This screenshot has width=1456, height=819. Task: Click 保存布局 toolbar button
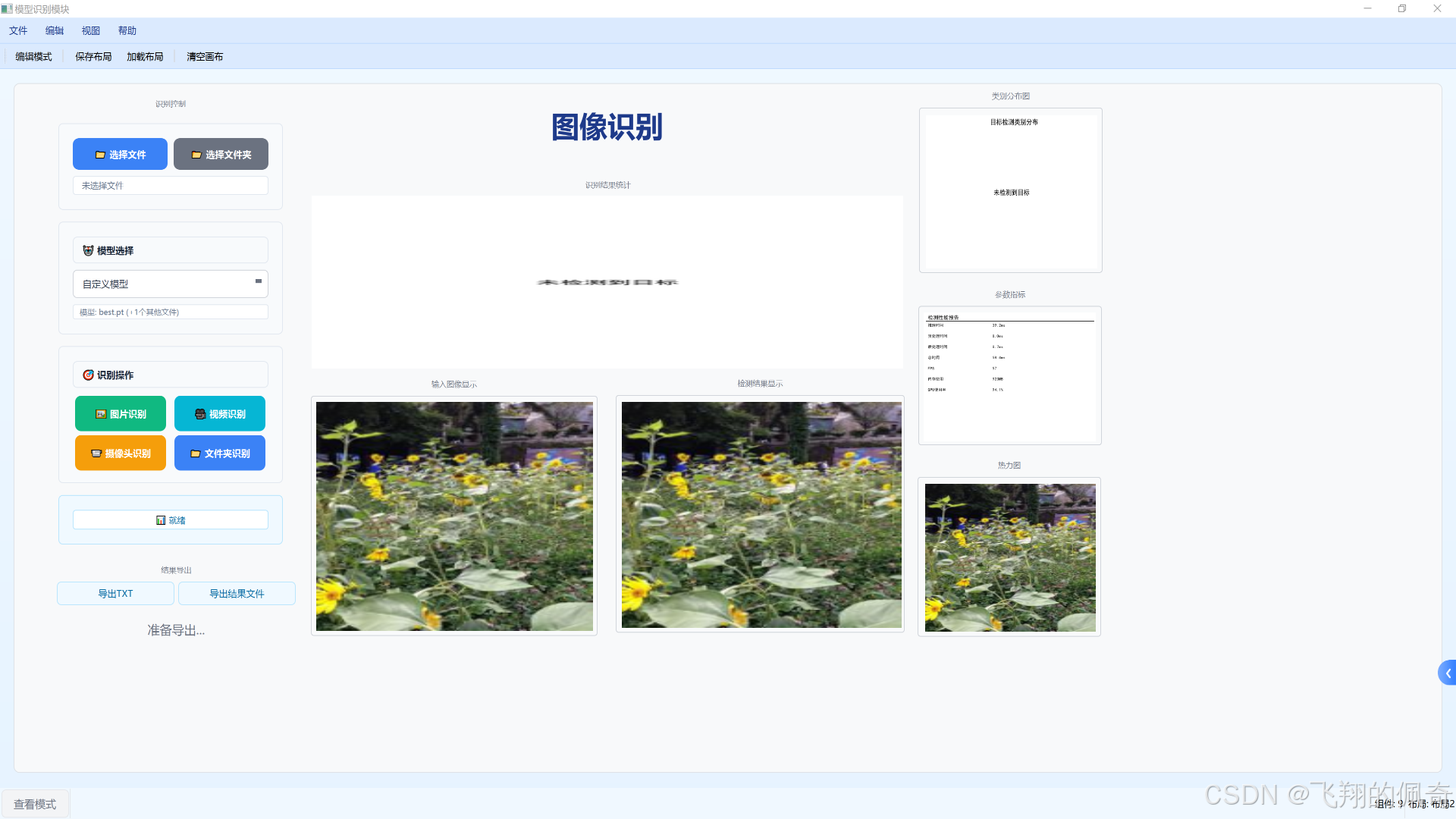pos(93,57)
